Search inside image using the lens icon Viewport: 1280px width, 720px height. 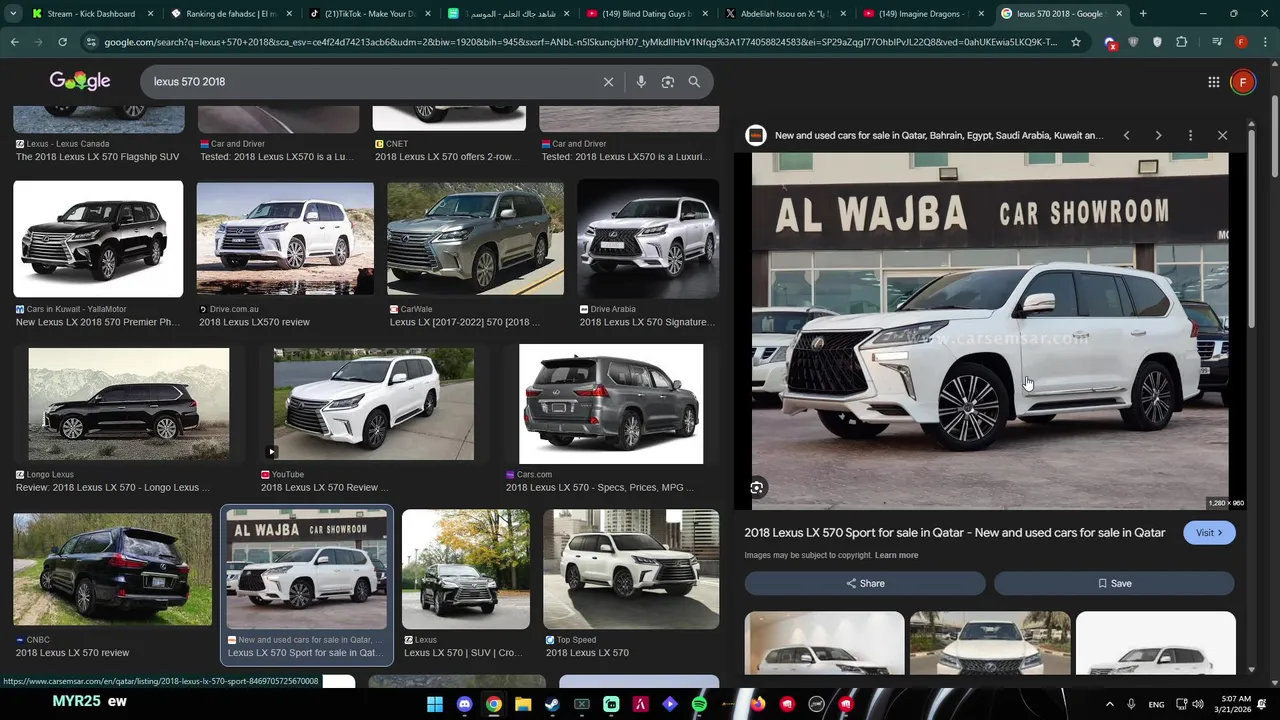(x=757, y=488)
